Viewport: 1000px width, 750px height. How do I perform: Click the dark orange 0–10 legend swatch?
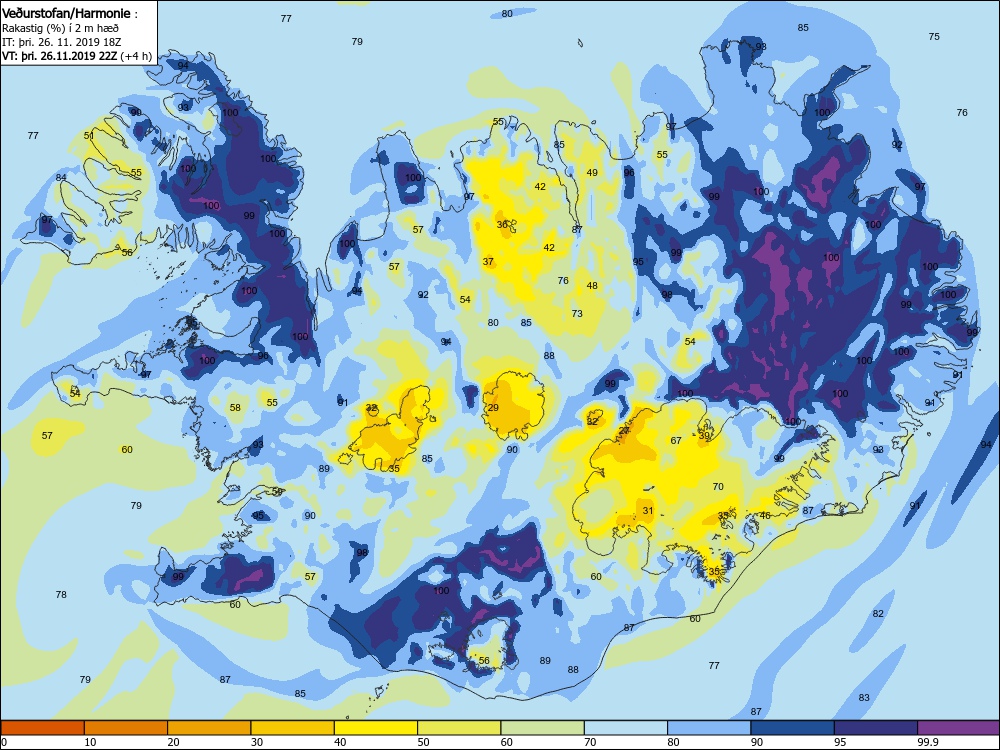click(x=43, y=728)
